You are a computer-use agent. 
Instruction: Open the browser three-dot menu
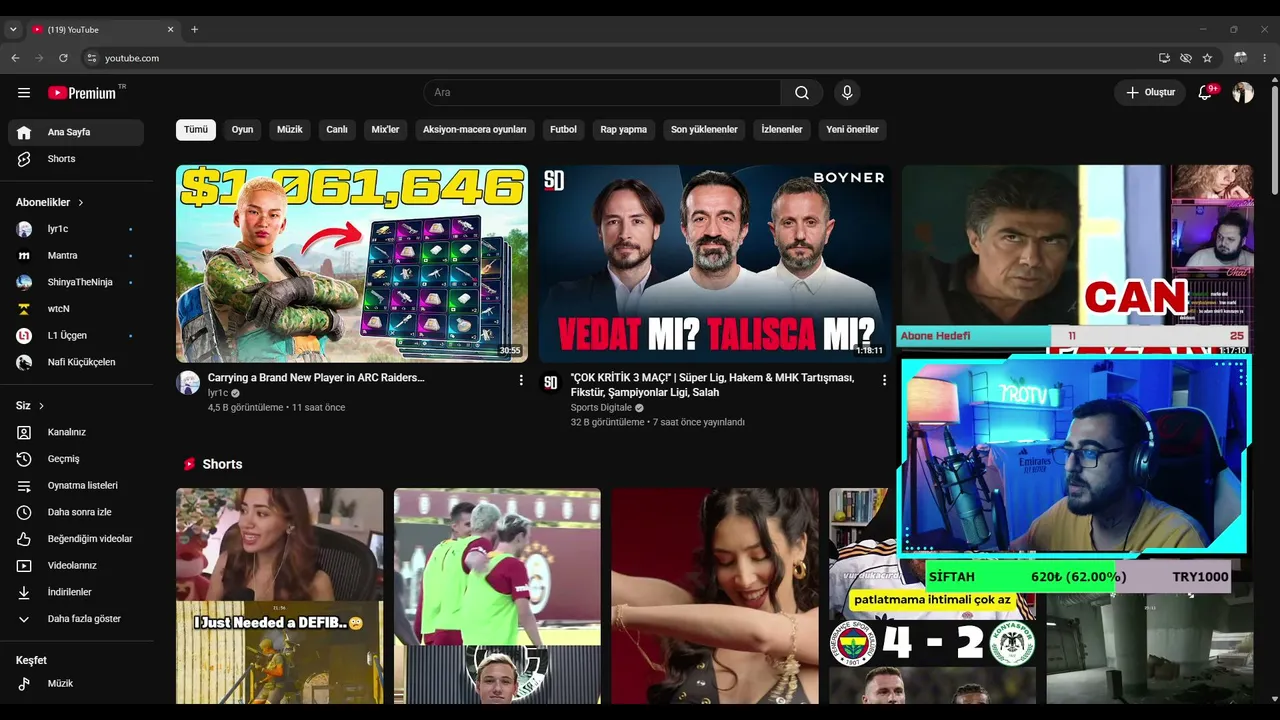click(x=1265, y=58)
